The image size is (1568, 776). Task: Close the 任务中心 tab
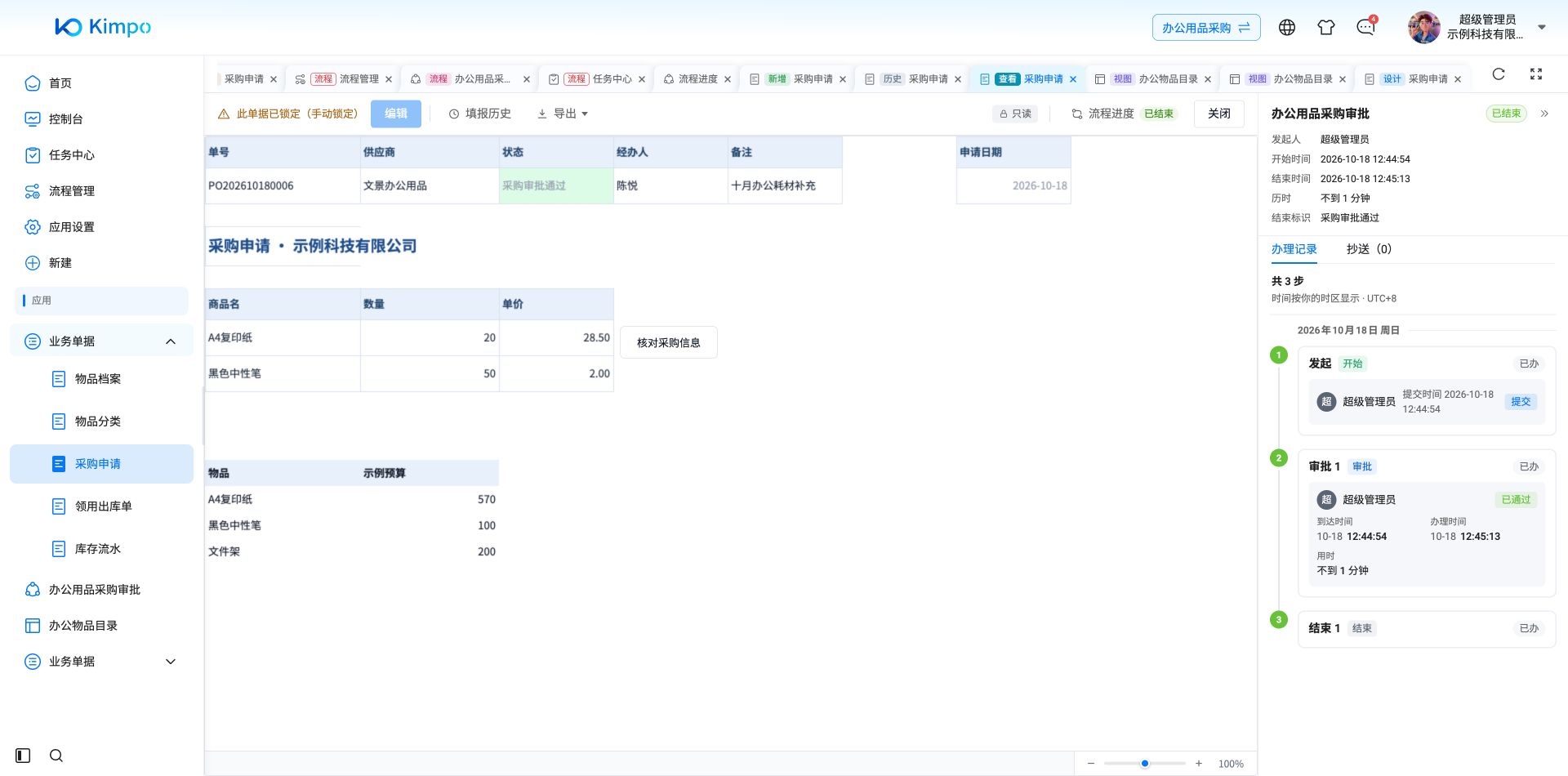coord(642,79)
